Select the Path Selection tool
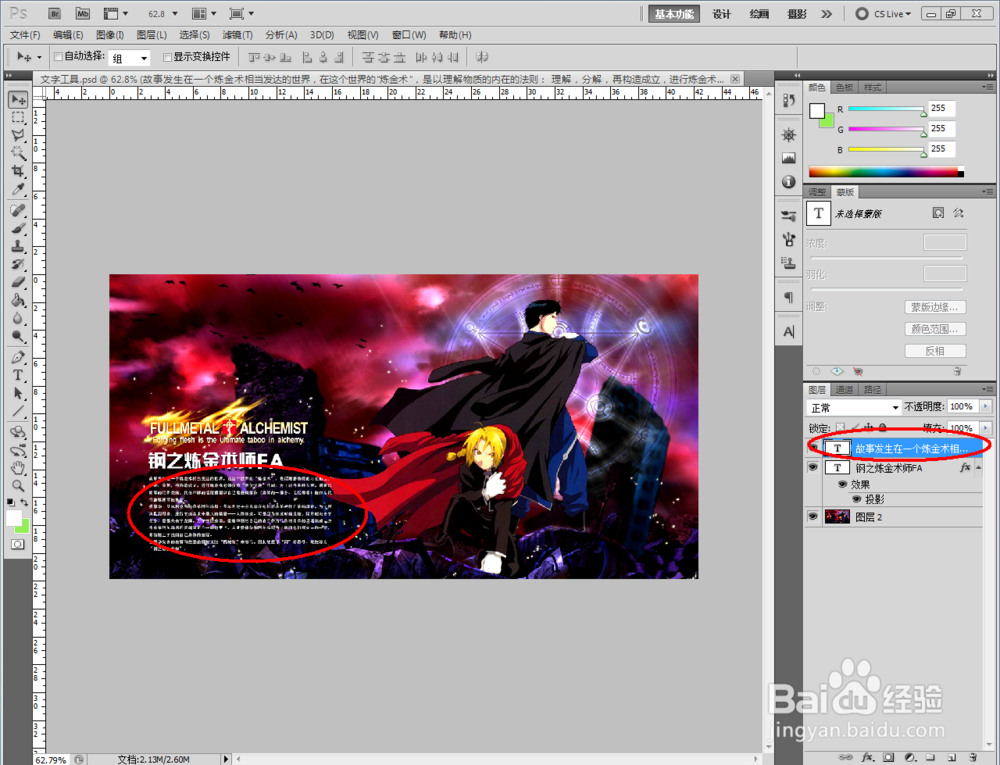Viewport: 1000px width, 765px height. pyautogui.click(x=18, y=393)
